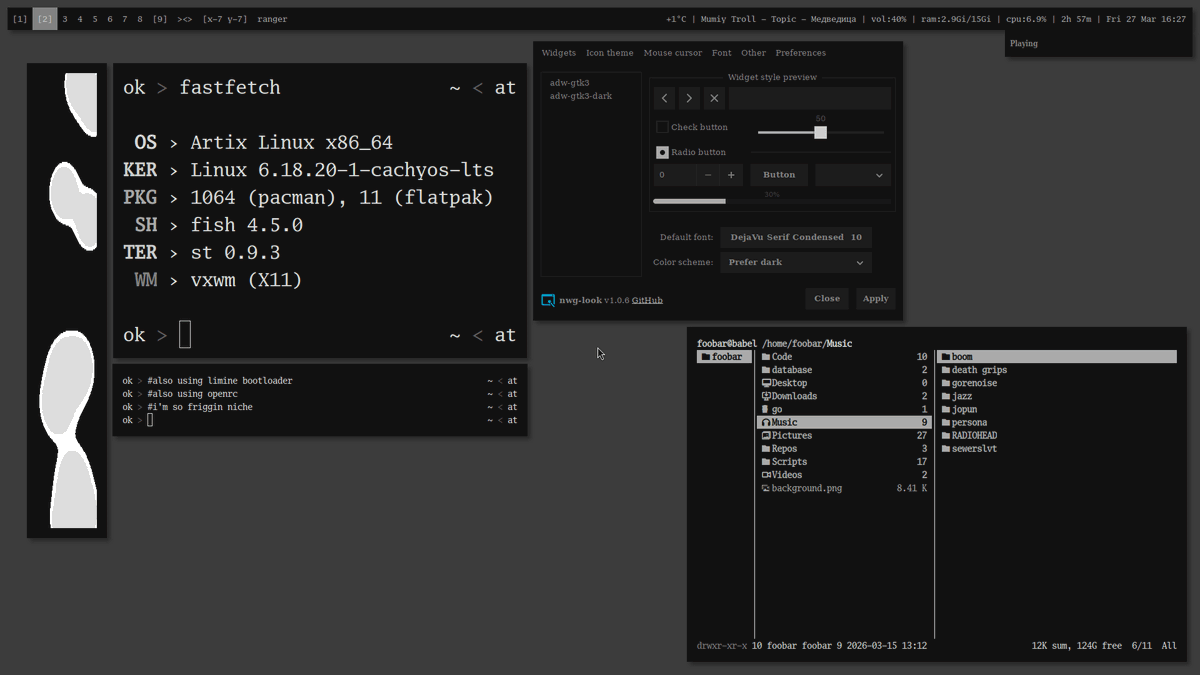Click the jazz folder icon

click(946, 397)
